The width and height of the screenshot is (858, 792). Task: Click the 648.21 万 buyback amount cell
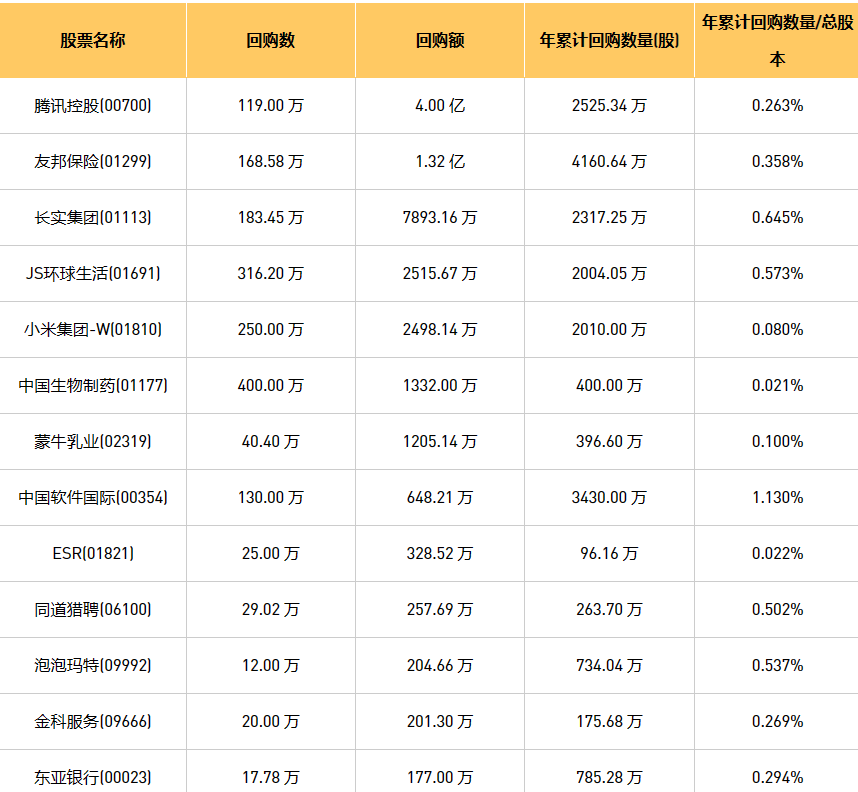point(440,497)
